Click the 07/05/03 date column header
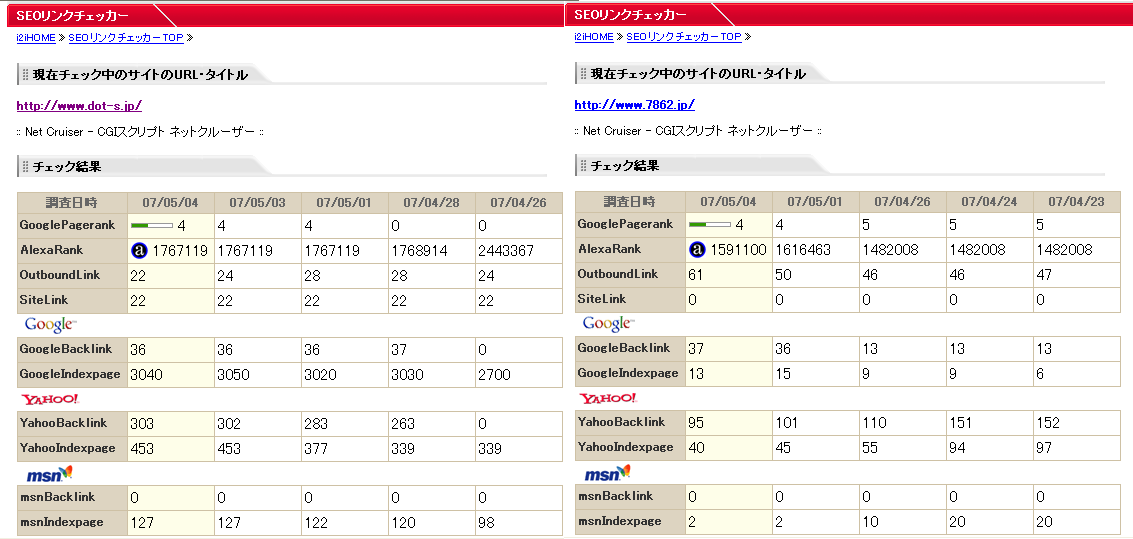Viewport: 1133px width, 539px height. [x=257, y=202]
